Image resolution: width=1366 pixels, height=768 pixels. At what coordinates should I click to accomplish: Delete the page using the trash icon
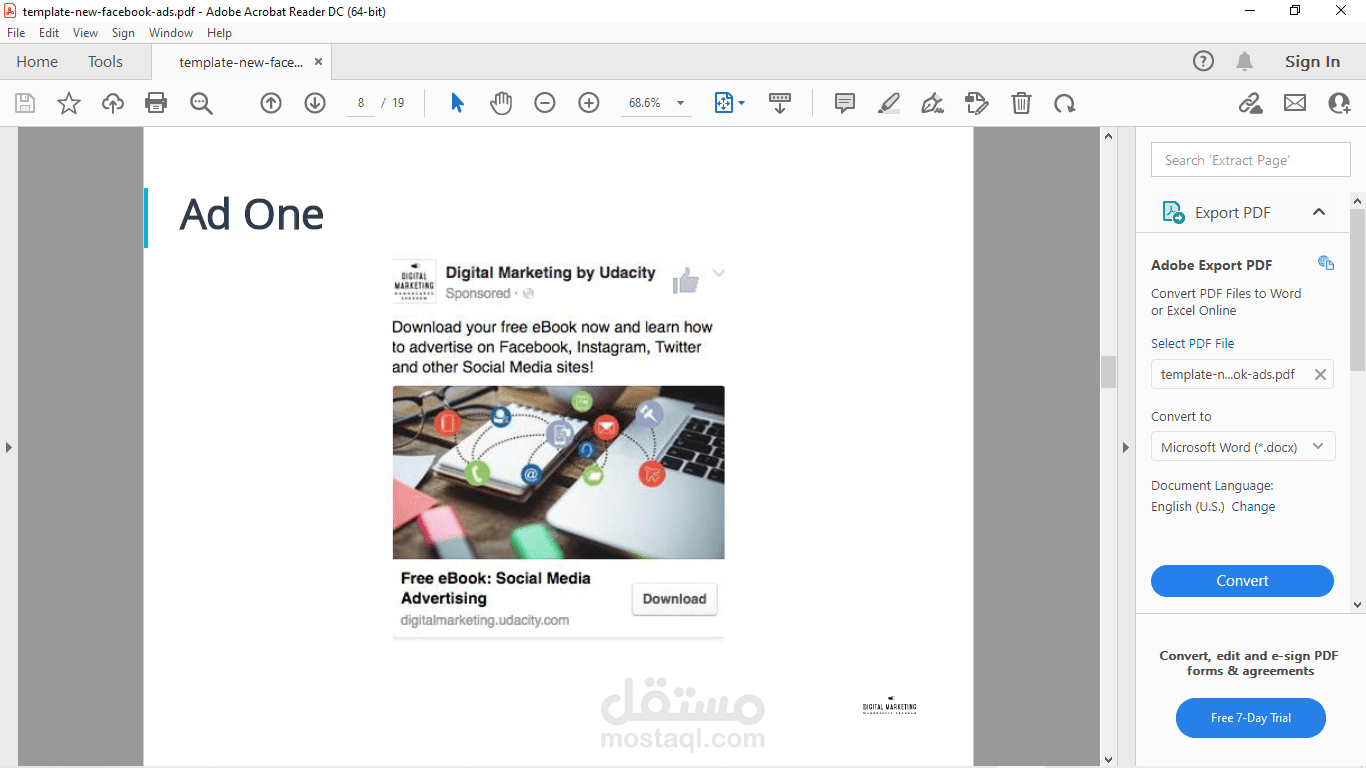pyautogui.click(x=1021, y=103)
